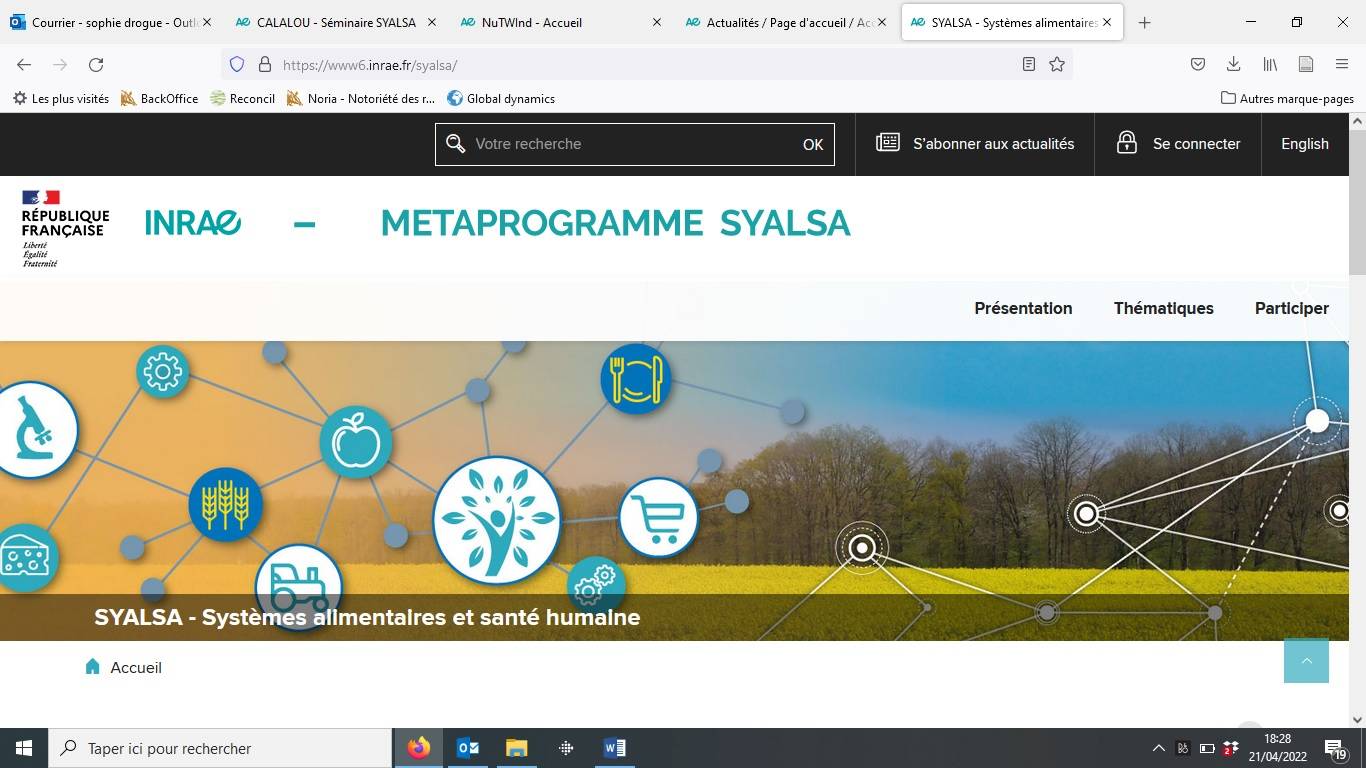Open Thématiques menu

pos(1164,308)
